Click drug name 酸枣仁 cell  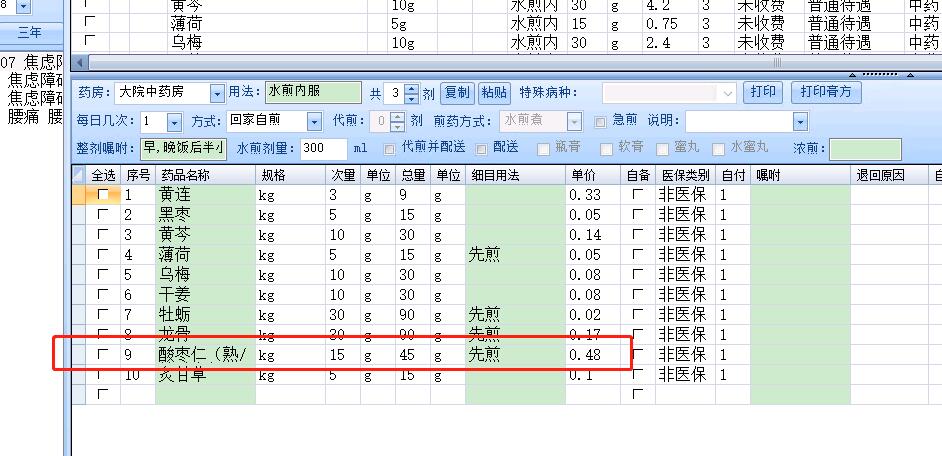203,354
